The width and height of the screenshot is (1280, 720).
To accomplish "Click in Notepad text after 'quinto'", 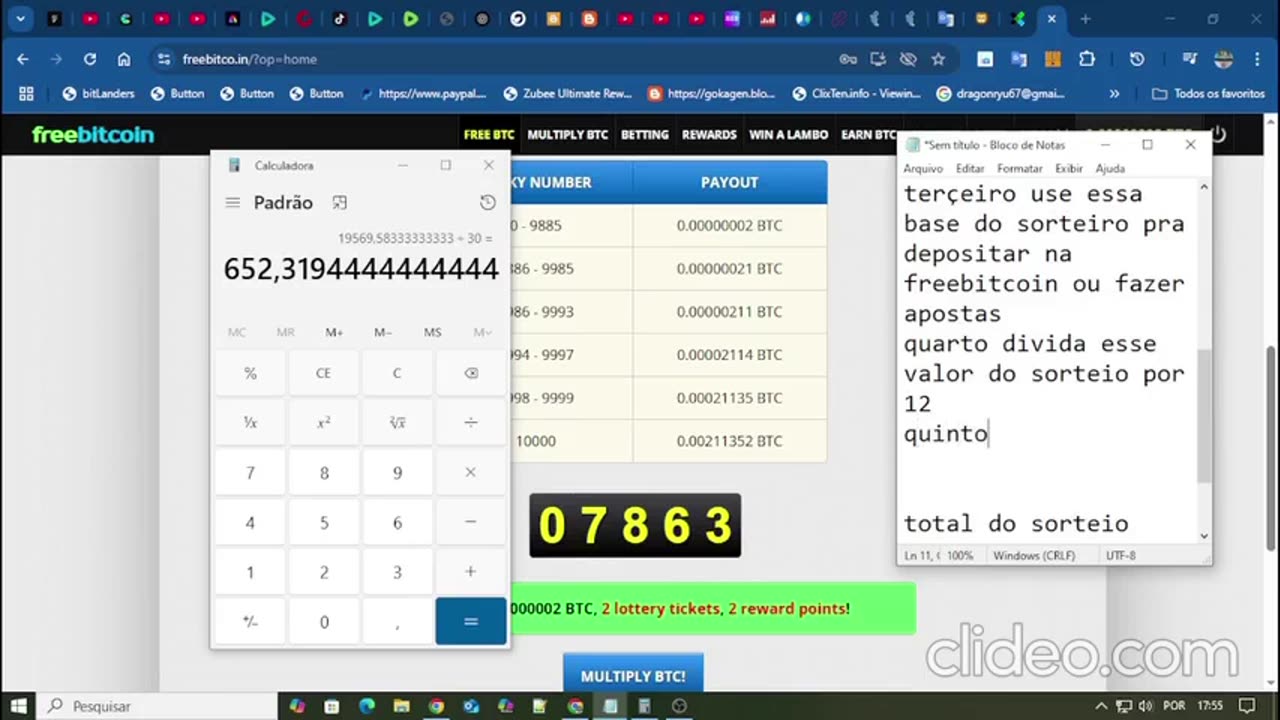I will coord(989,434).
